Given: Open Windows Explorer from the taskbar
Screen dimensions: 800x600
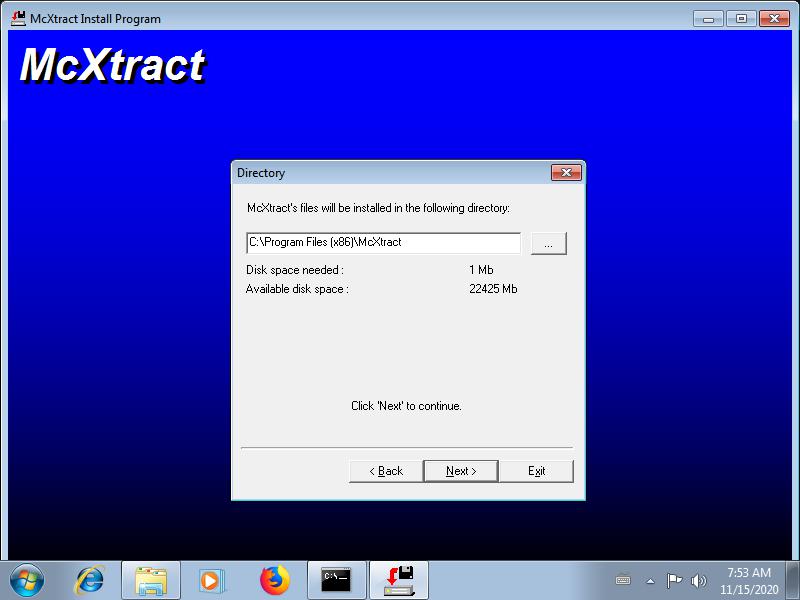Looking at the screenshot, I should coord(151,580).
